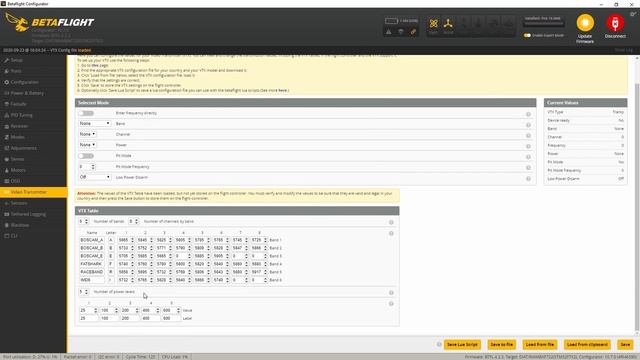Click BOSCAM_A channel 1 frequency 5865
Viewport: 640px width, 360px height.
tap(126, 240)
